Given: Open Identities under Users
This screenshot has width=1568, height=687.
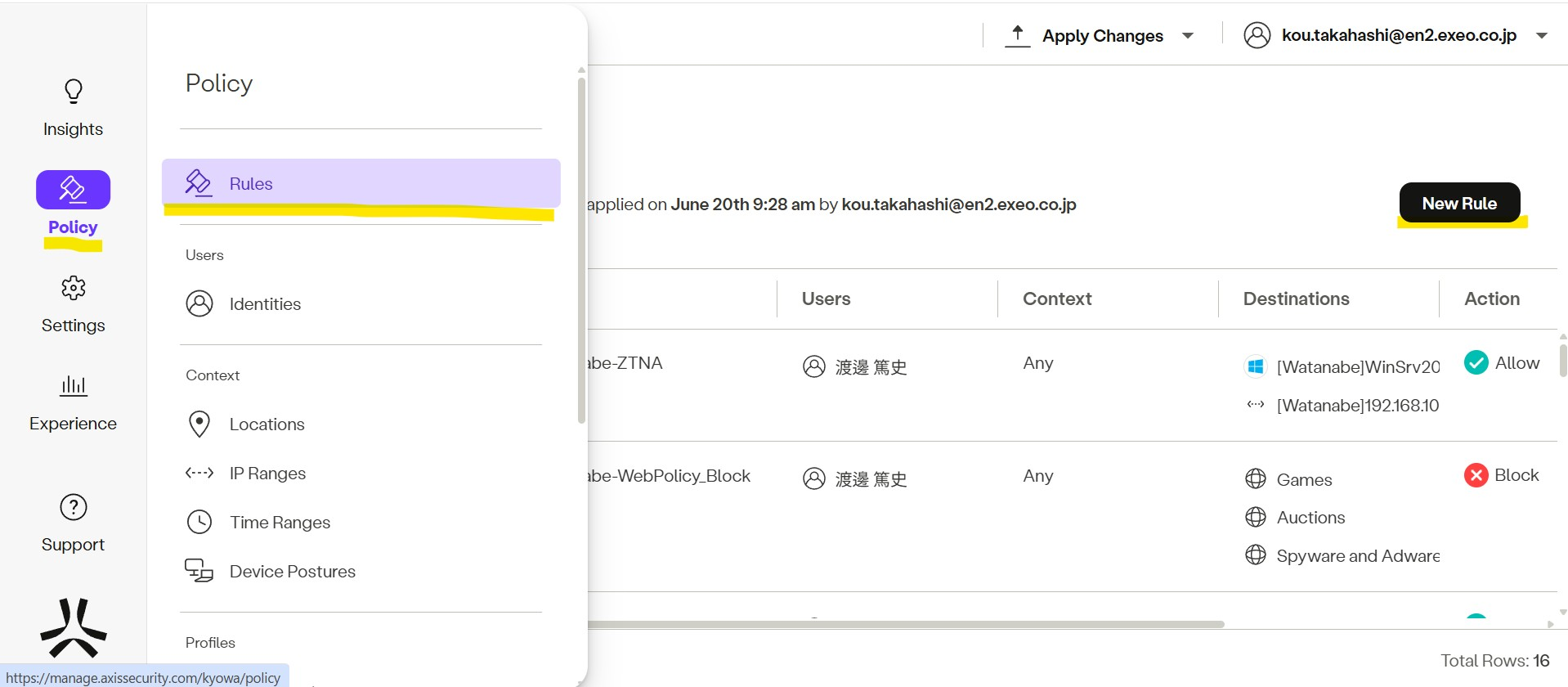Looking at the screenshot, I should pyautogui.click(x=265, y=304).
